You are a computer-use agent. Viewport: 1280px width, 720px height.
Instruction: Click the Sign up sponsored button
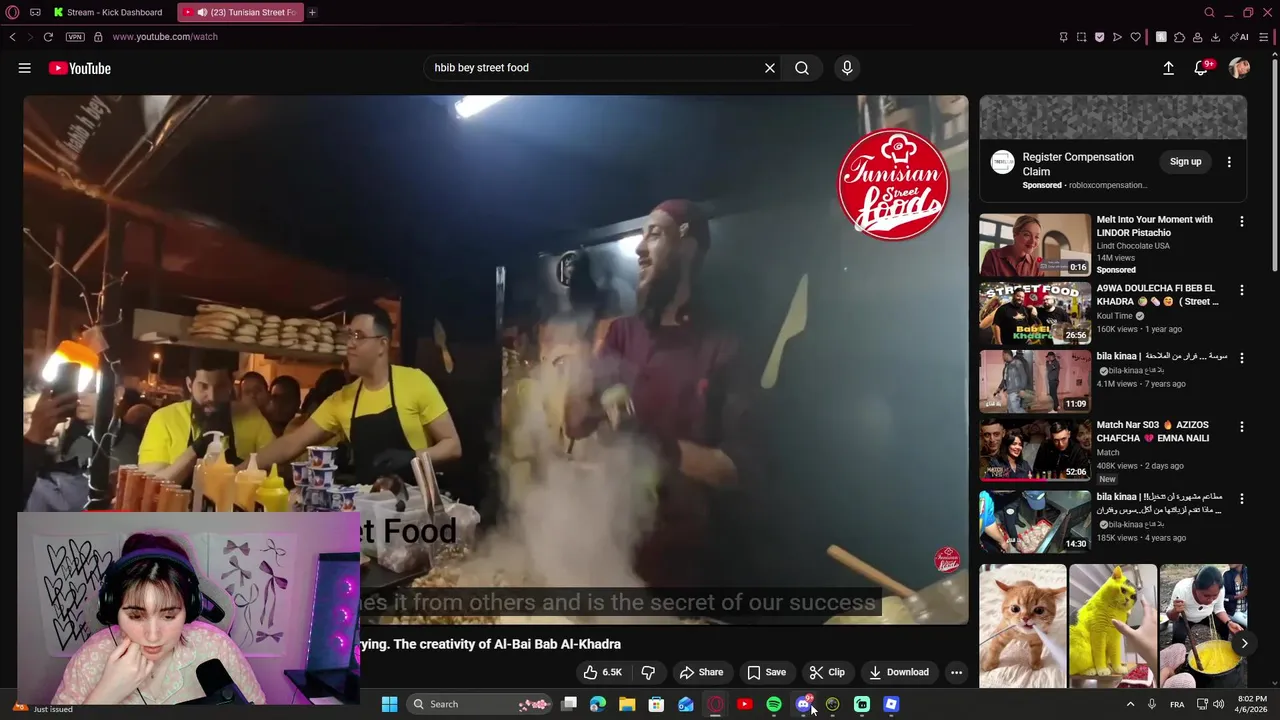tap(1186, 161)
